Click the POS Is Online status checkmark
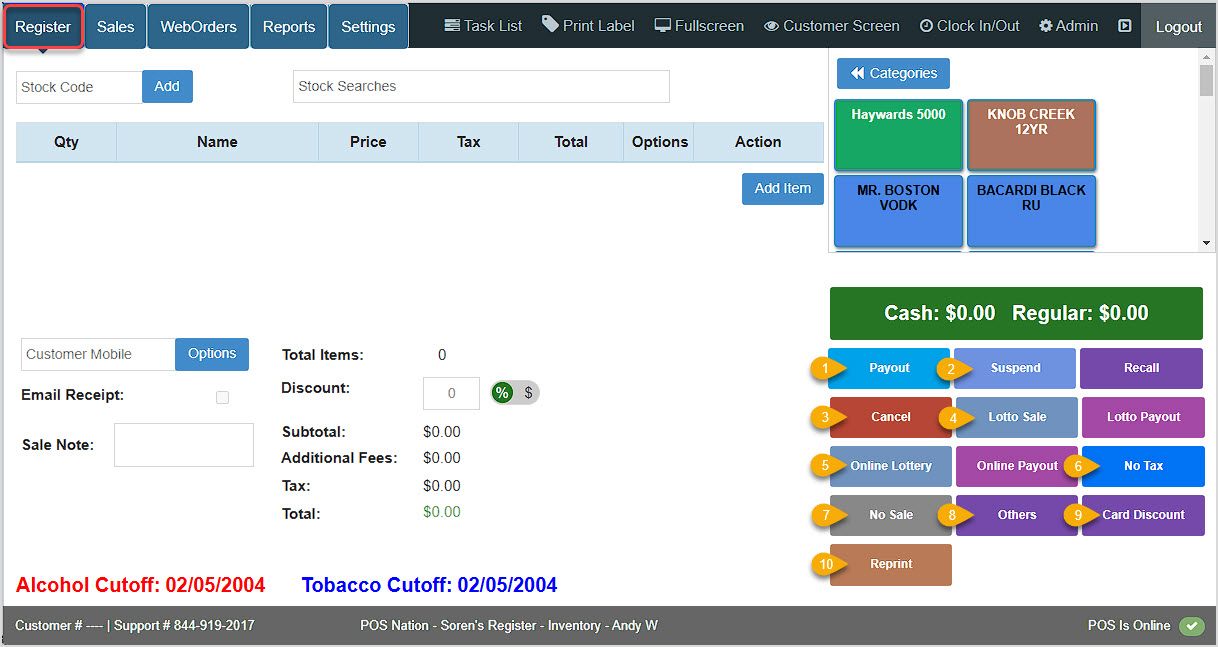Image resolution: width=1218 pixels, height=647 pixels. (1192, 625)
